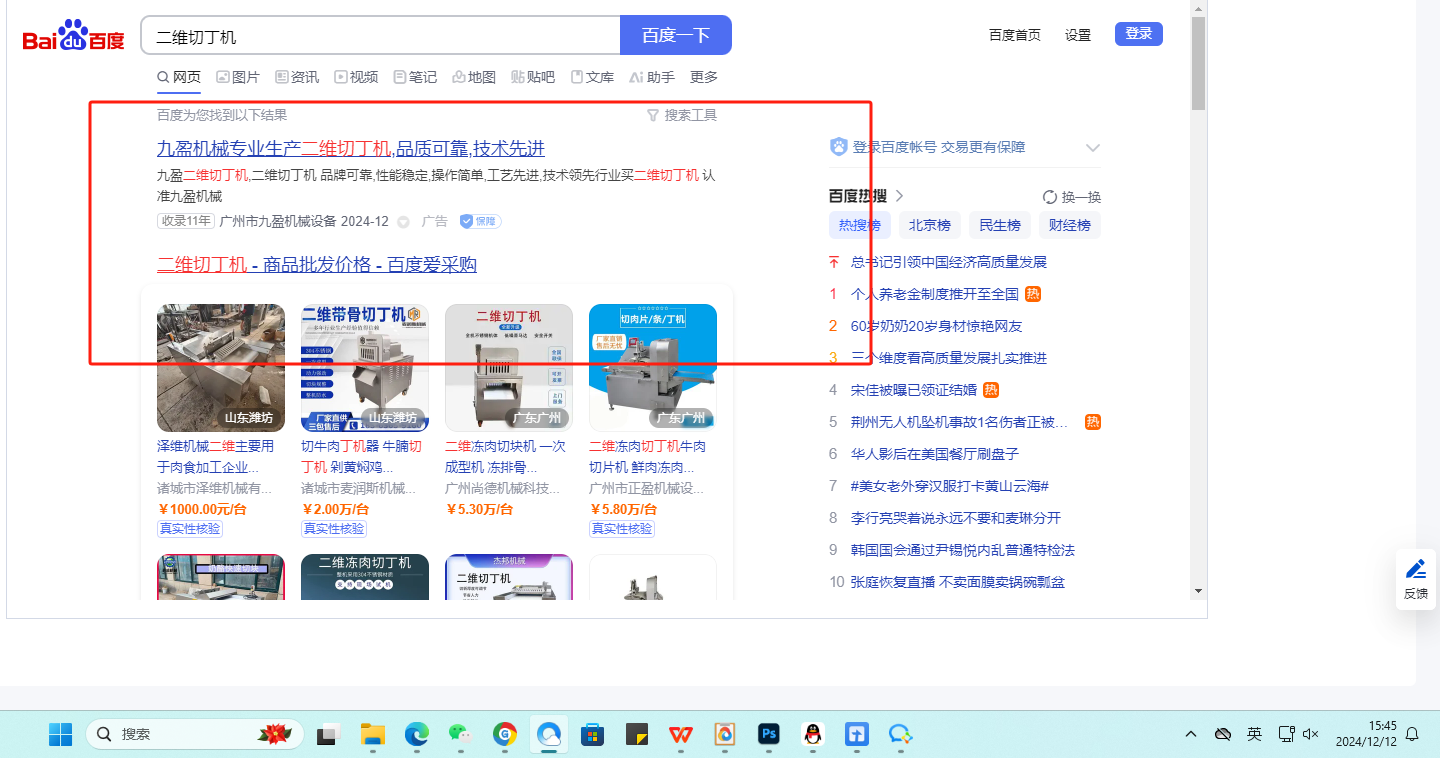Open WeChat from the taskbar
This screenshot has width=1440, height=758.
[x=460, y=735]
